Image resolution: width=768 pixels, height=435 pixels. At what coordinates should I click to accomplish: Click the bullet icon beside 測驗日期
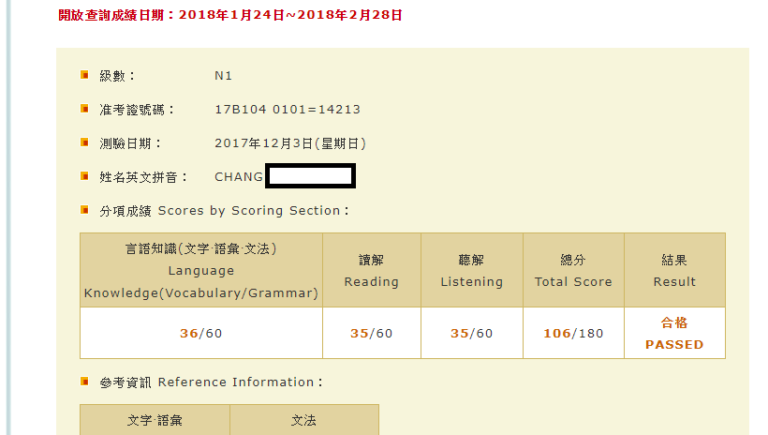[x=85, y=143]
